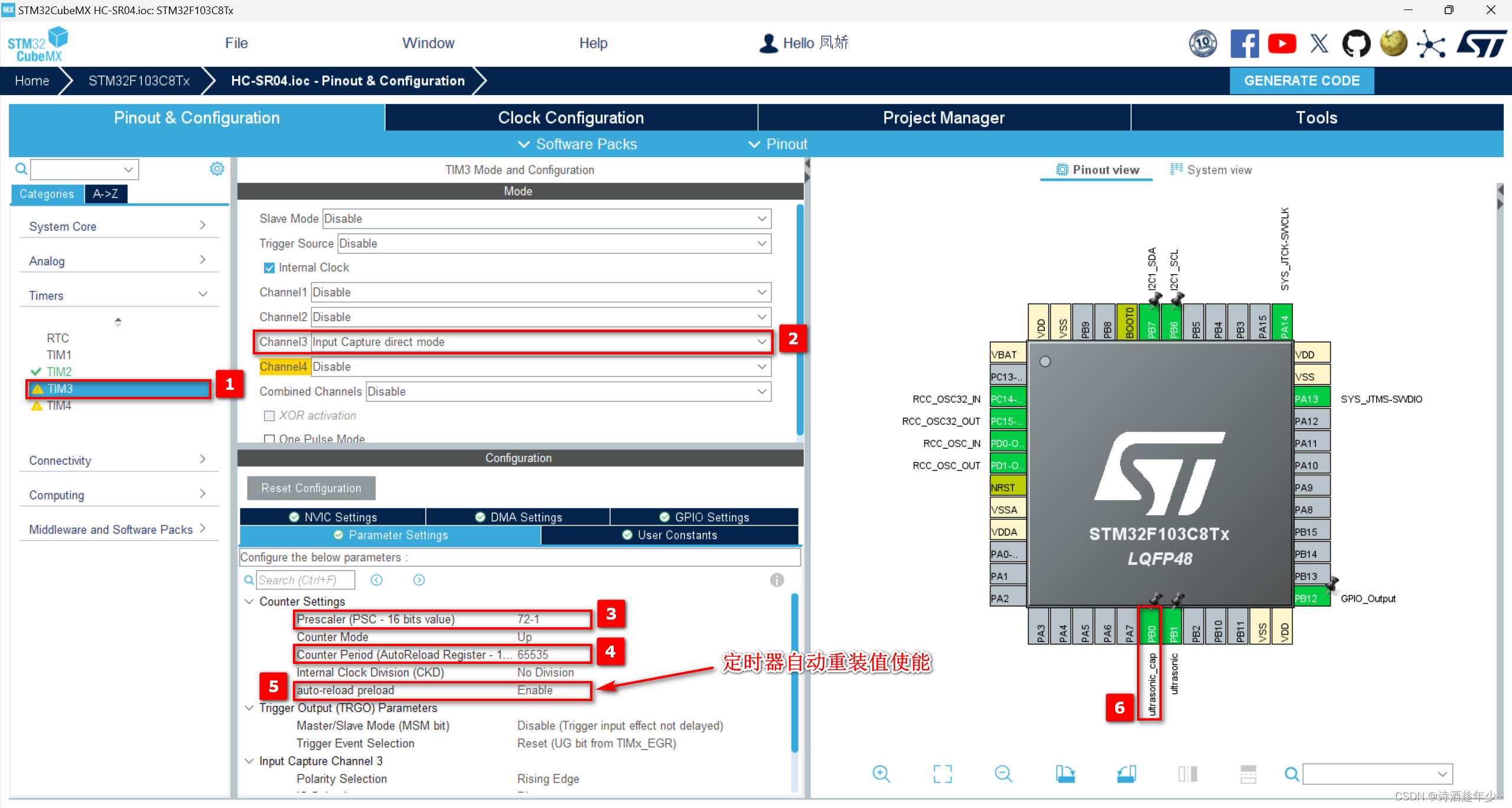Open the GitHub icon in header
1512x808 pixels.
coord(1356,44)
